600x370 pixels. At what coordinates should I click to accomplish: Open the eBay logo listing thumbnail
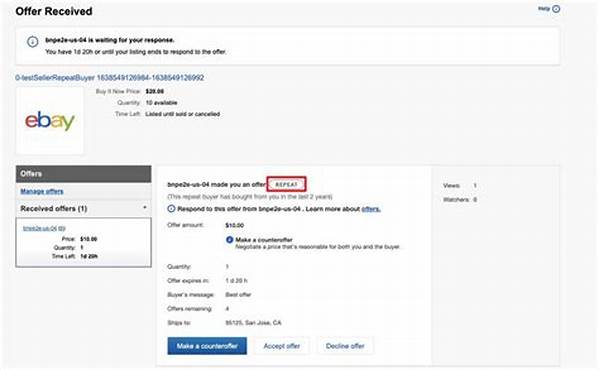point(50,121)
